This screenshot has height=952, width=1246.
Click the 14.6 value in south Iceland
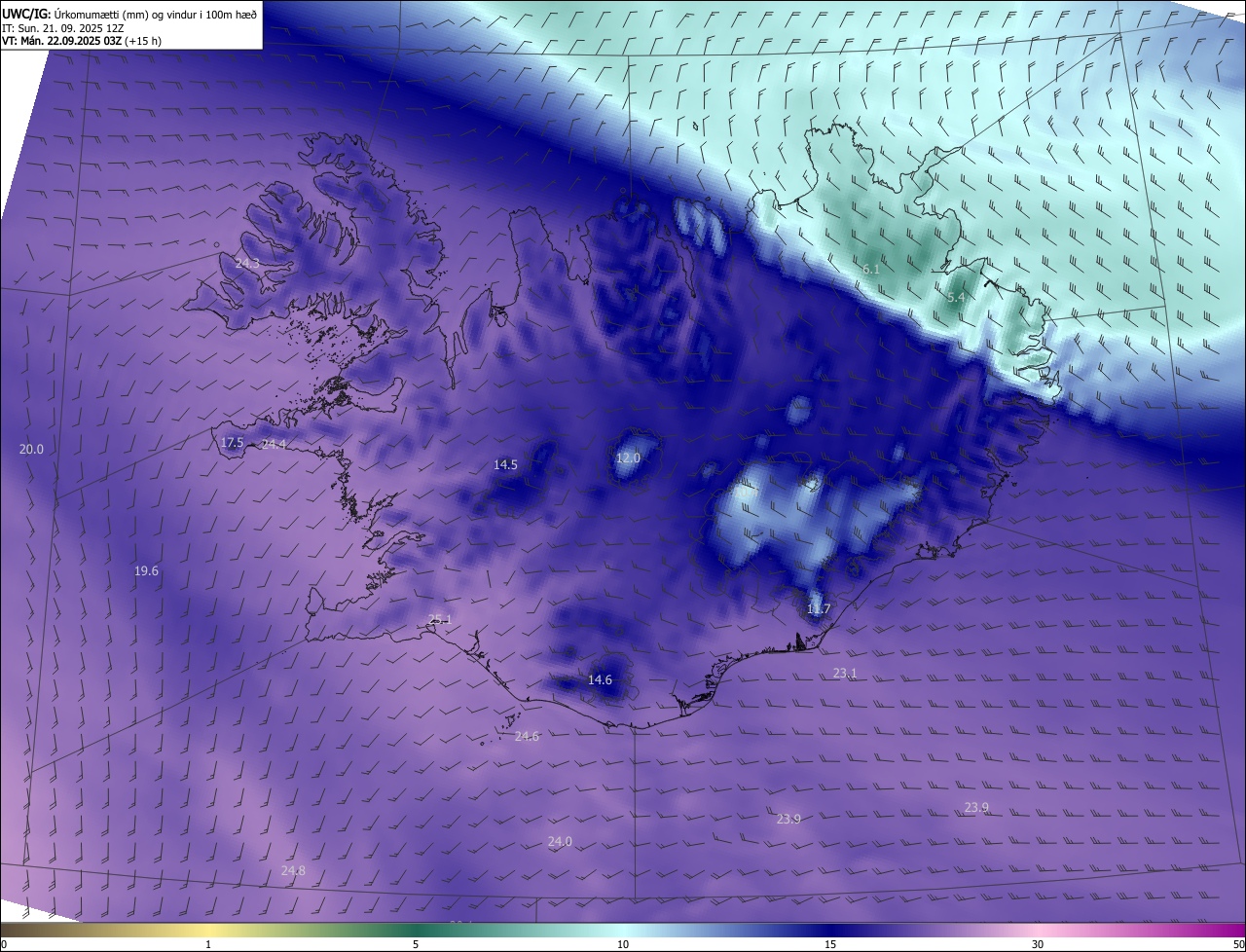pyautogui.click(x=601, y=679)
